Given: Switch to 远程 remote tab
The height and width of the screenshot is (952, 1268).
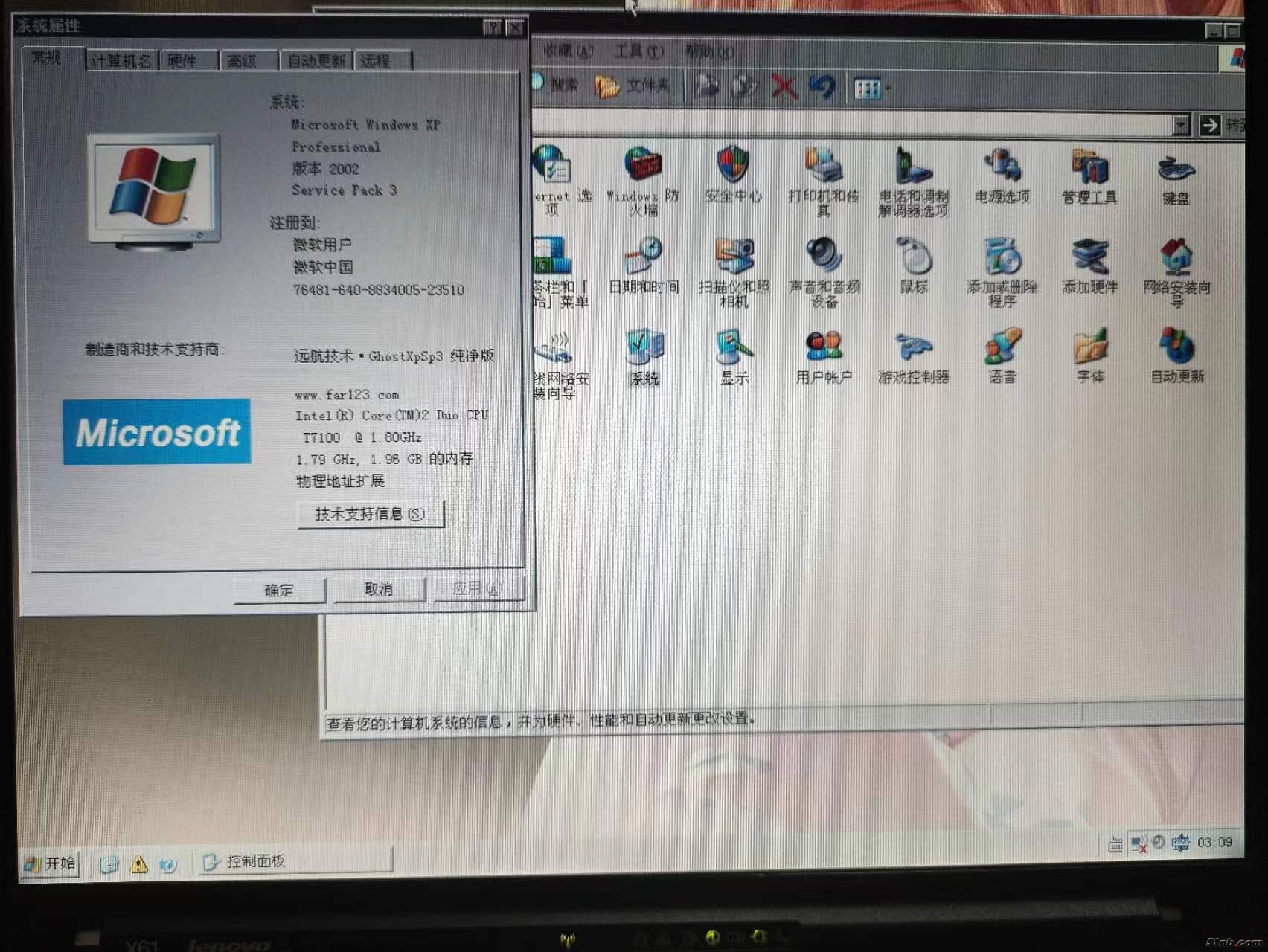Looking at the screenshot, I should pos(383,60).
